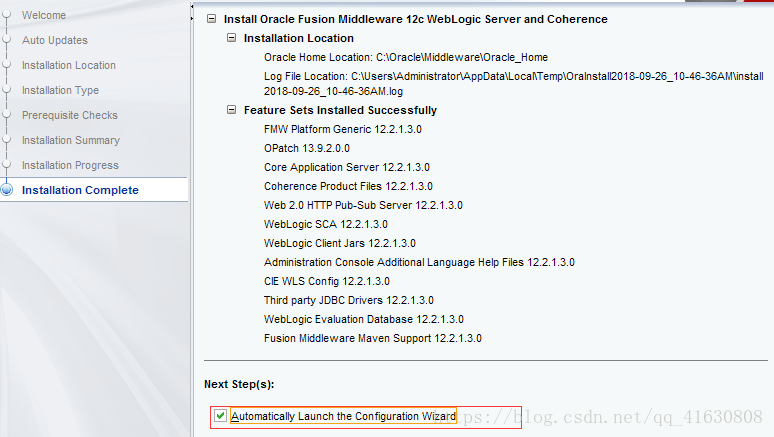This screenshot has height=437, width=774.
Task: Select the Oracle Home Location row
Action: (x=406, y=57)
